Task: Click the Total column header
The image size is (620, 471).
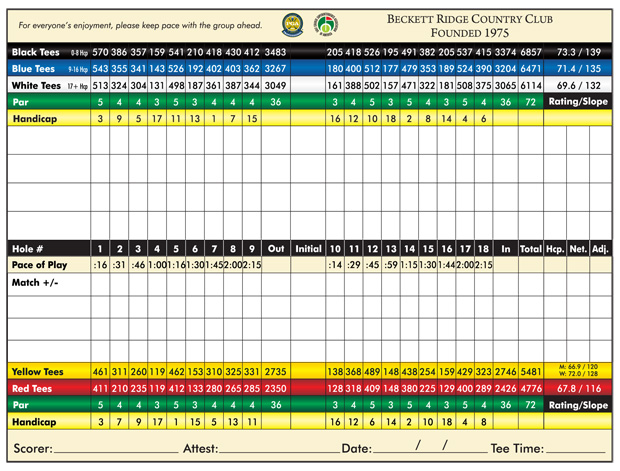Action: tap(531, 249)
